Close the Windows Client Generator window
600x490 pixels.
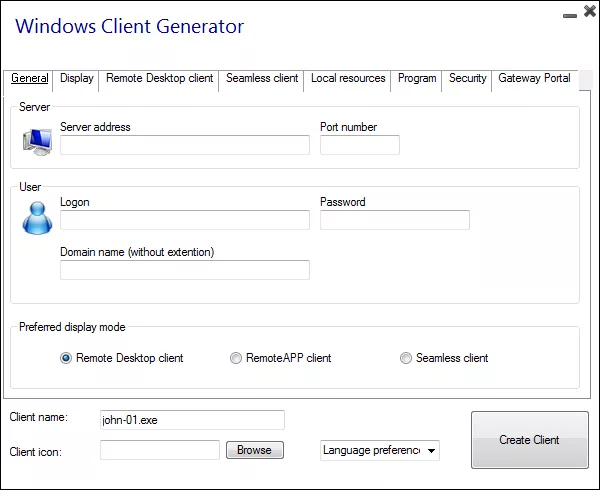point(590,11)
